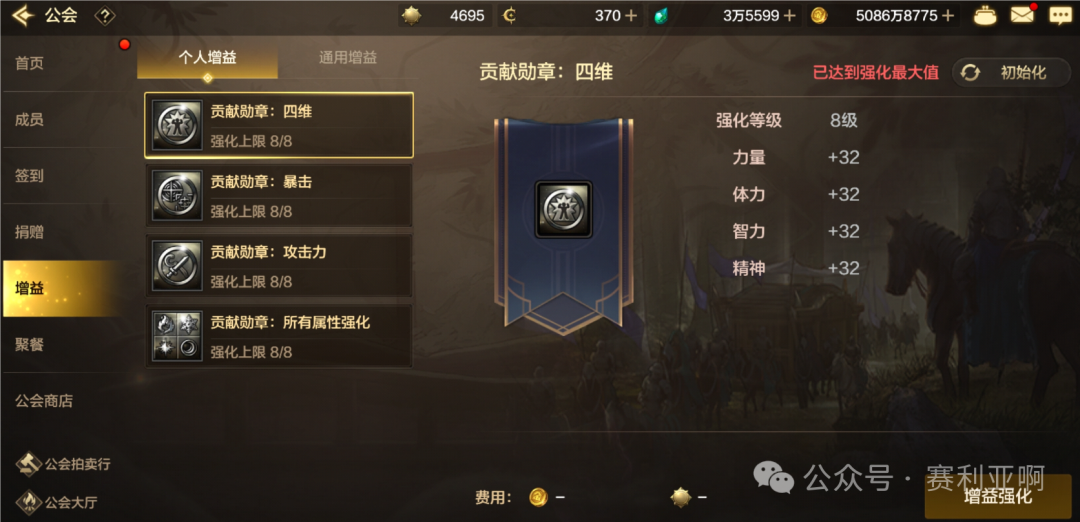Add more C currency with plus
Screen dimensions: 1080x522
click(631, 16)
